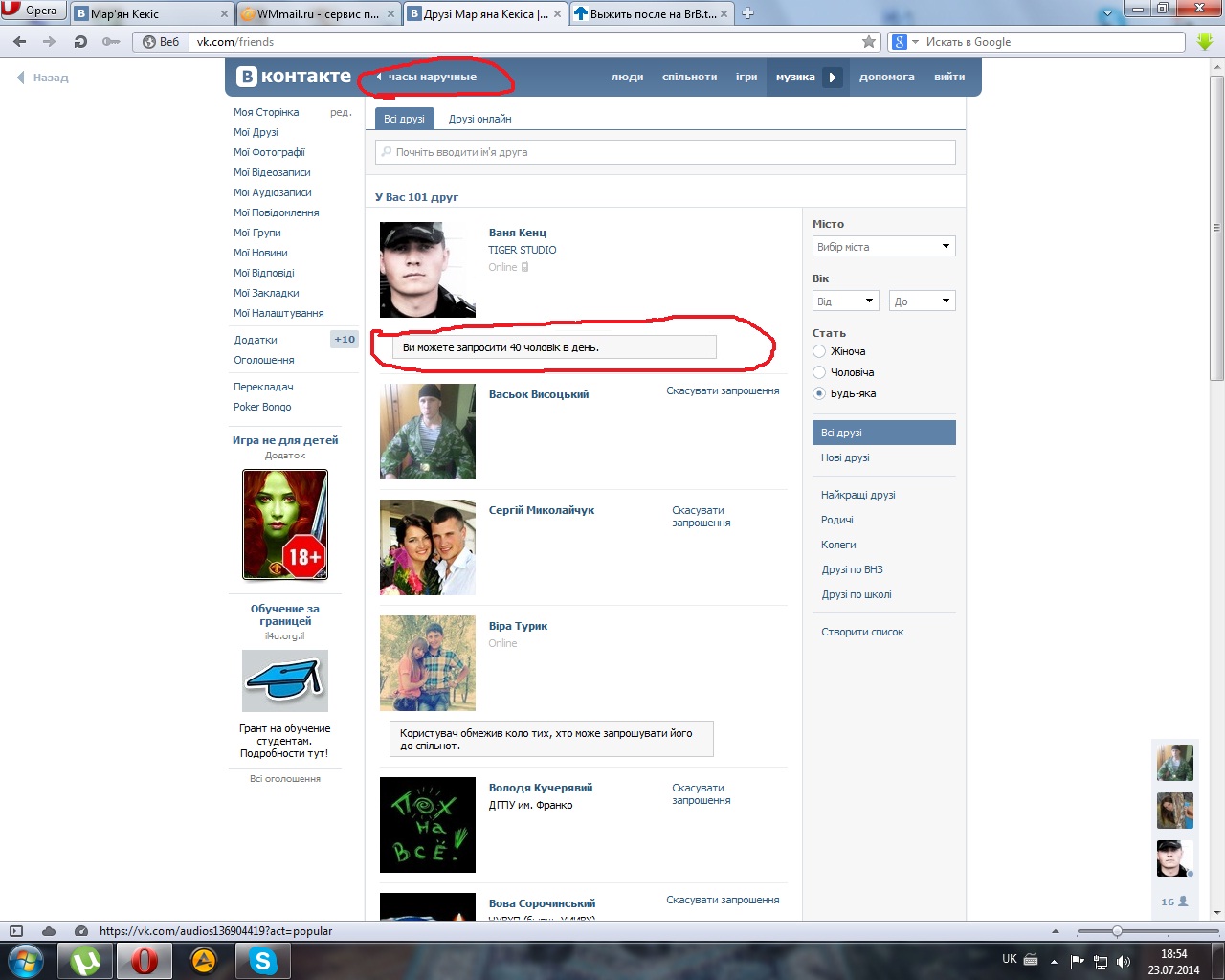Click the 16 friends online counter

click(x=1174, y=902)
